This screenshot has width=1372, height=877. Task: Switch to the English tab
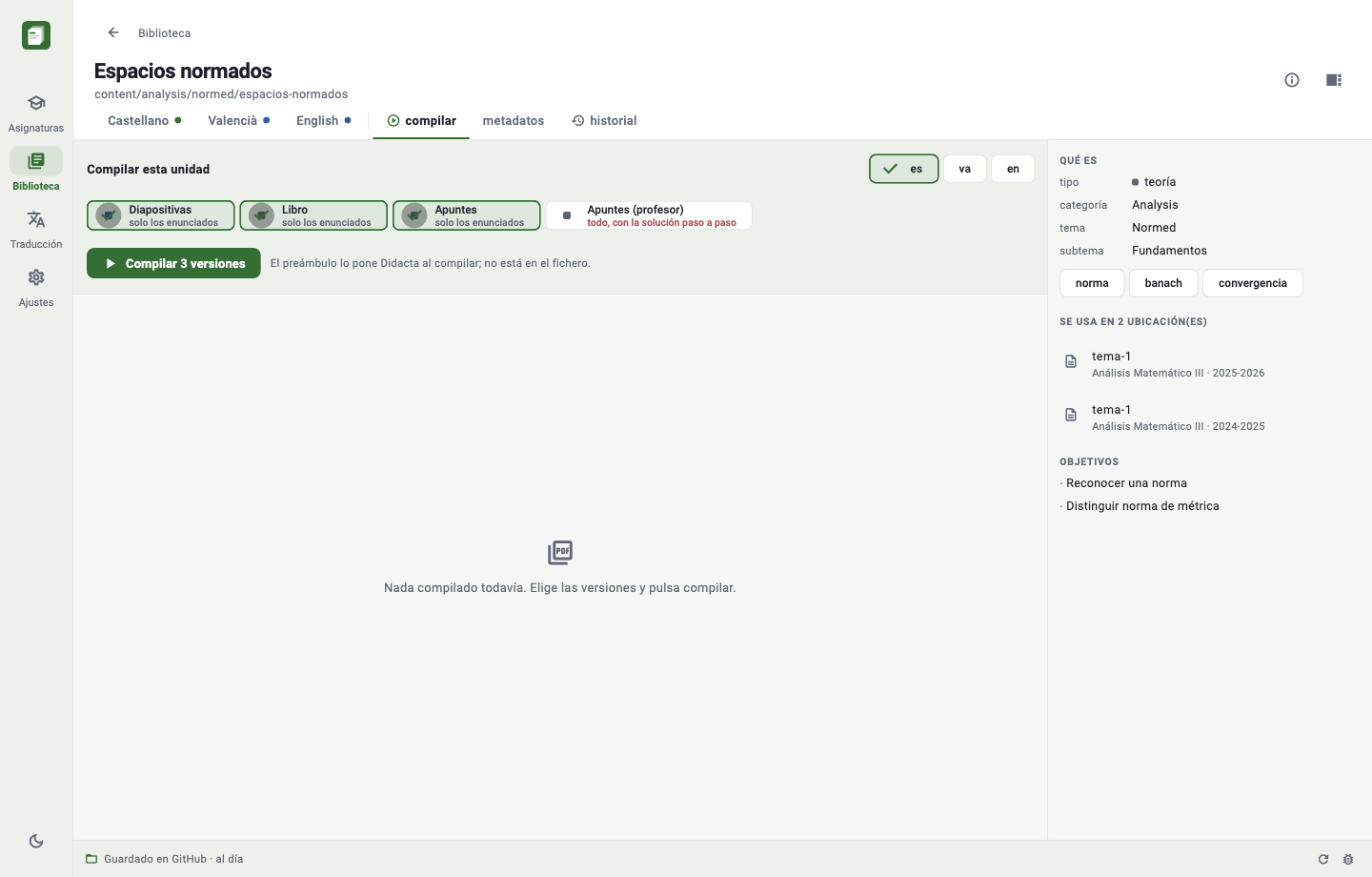324,121
